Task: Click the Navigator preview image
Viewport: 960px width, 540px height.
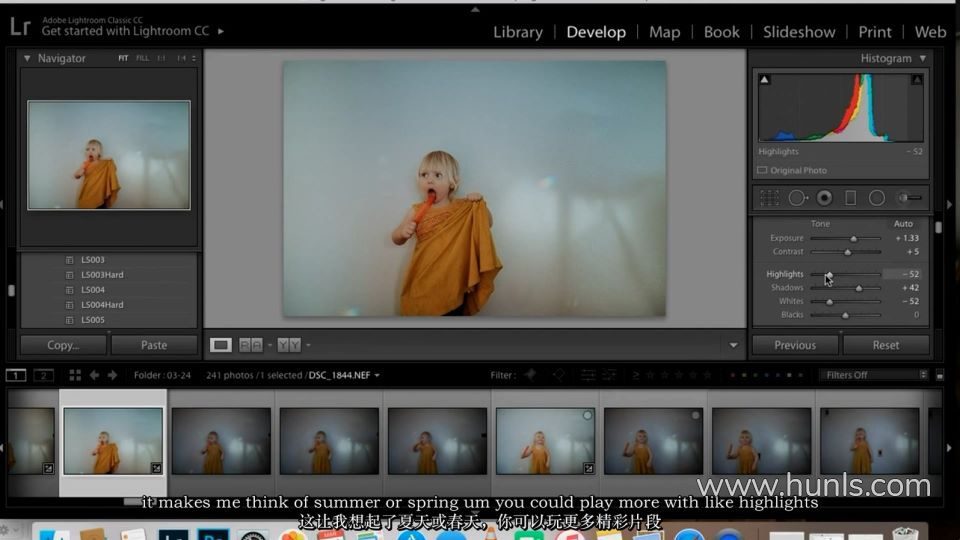Action: 109,155
